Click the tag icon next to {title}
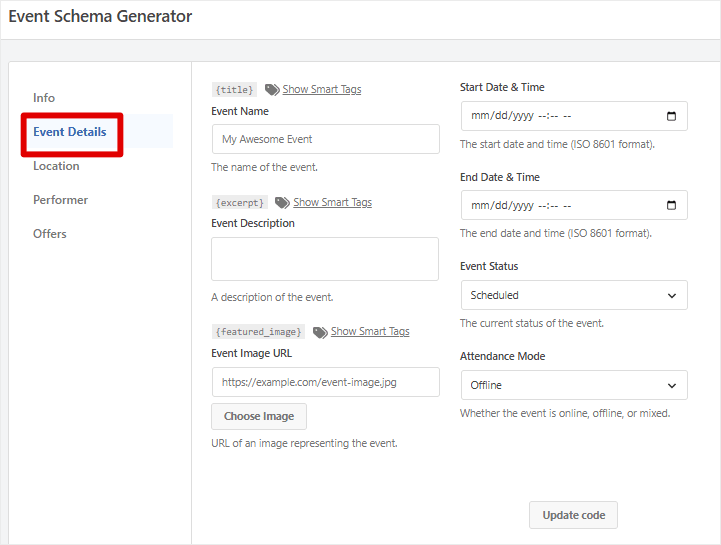721x545 pixels. 272,90
